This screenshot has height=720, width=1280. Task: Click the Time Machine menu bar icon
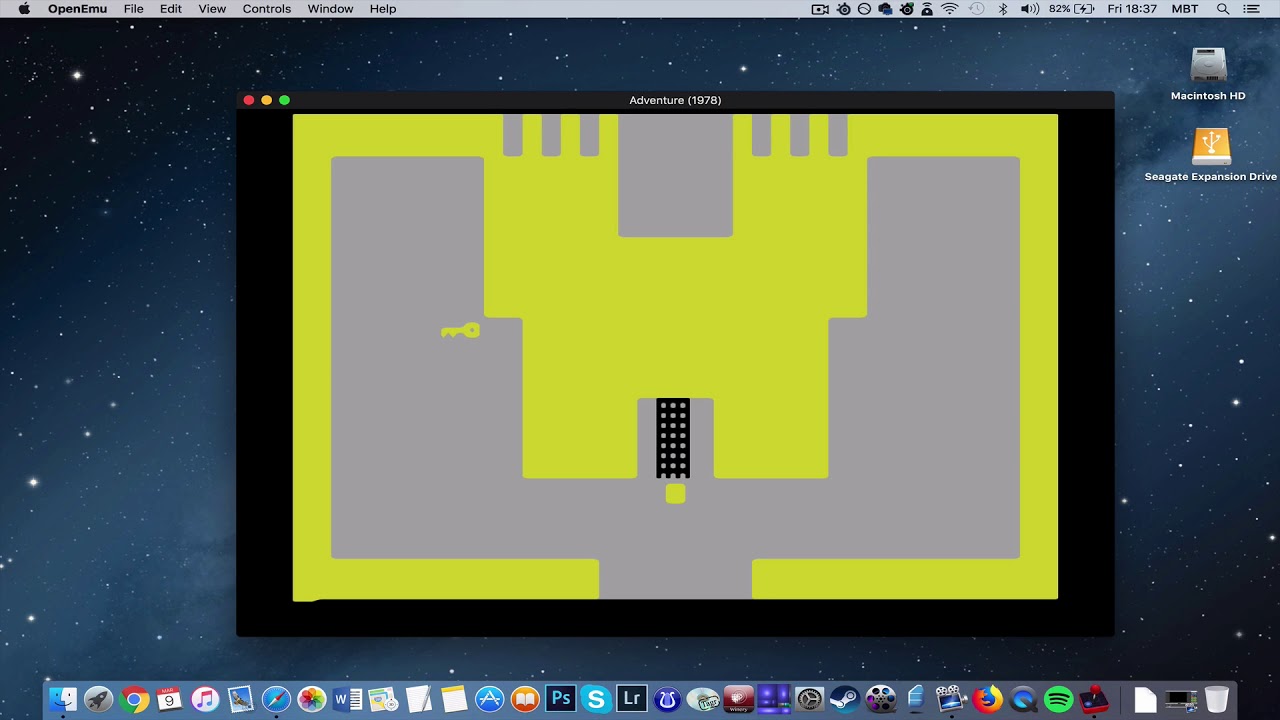pyautogui.click(x=977, y=9)
